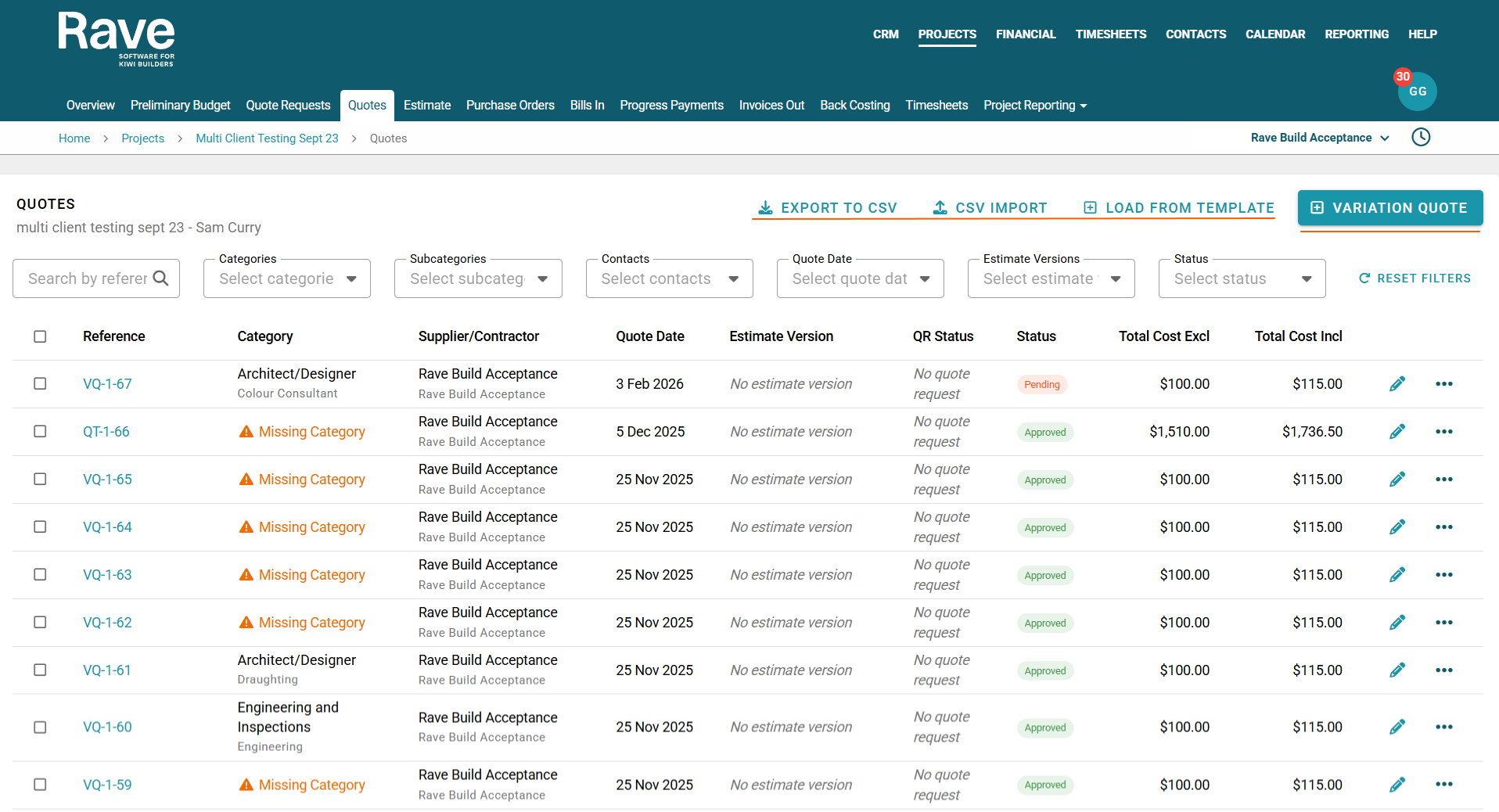Expand the Project Reporting menu
1499x812 pixels.
coord(1034,106)
